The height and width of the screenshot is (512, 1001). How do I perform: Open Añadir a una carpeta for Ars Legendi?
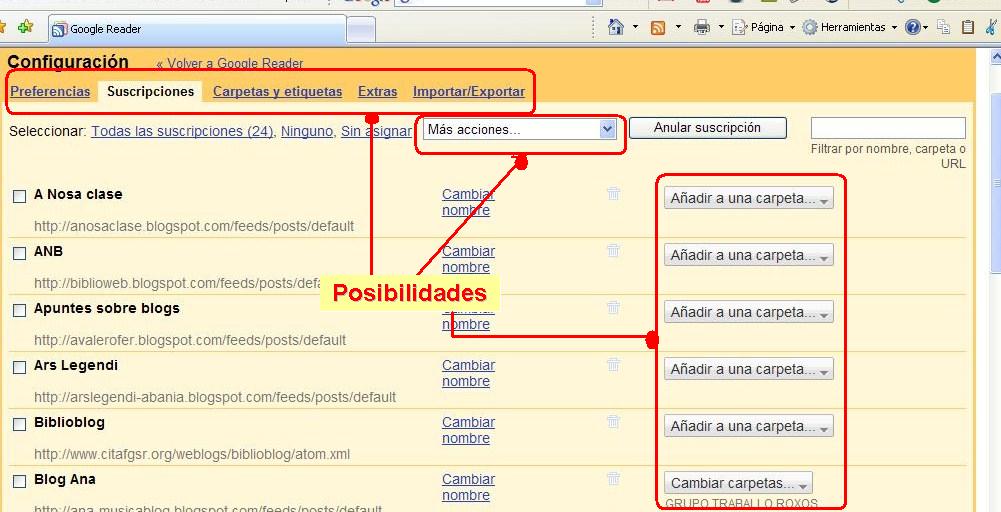pos(749,369)
